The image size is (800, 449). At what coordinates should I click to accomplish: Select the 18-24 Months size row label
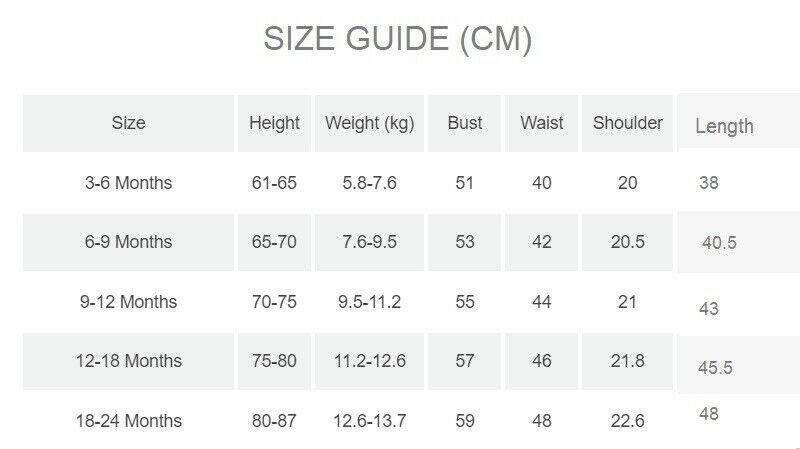click(x=128, y=421)
